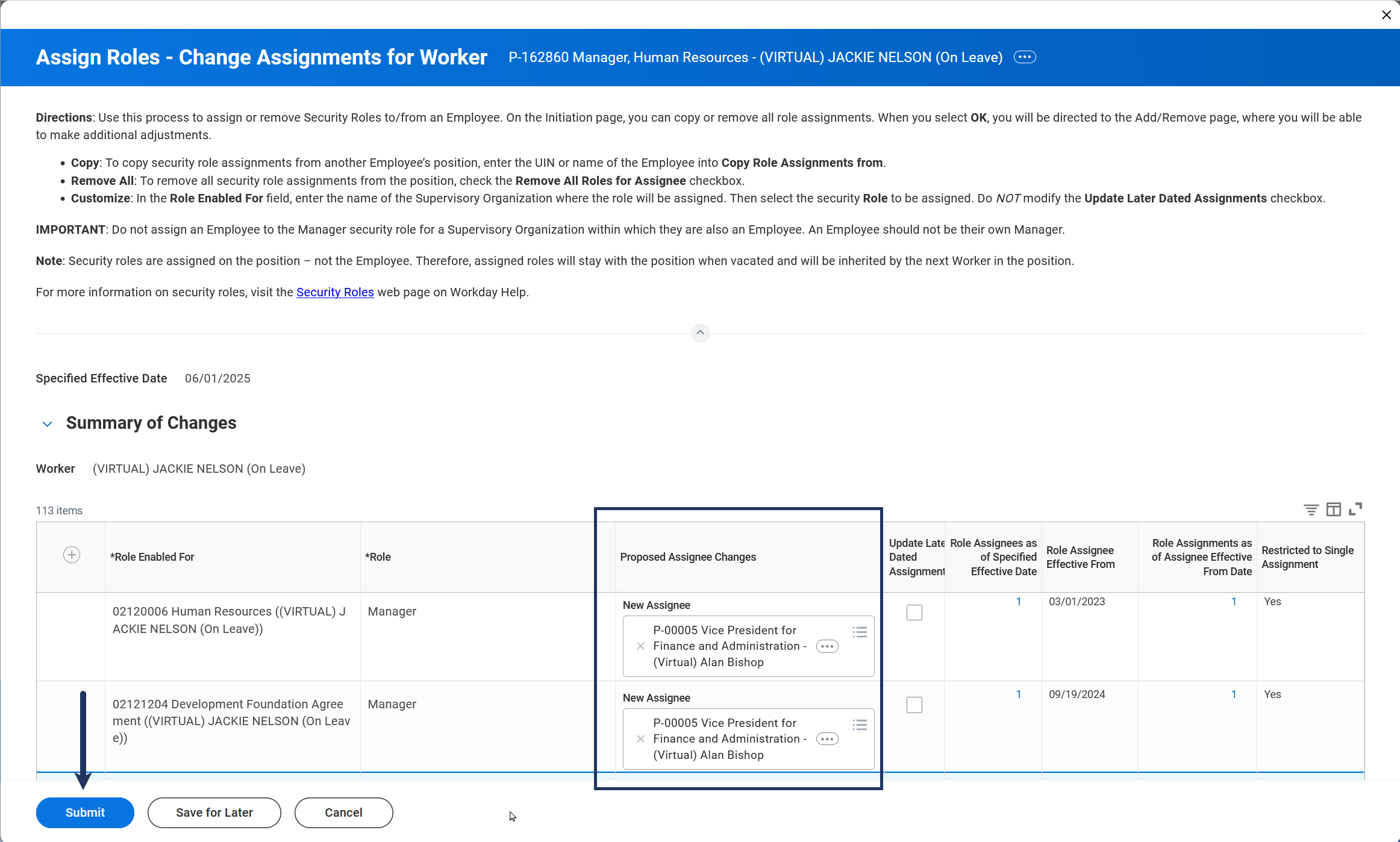Click the Proposed Assignee Changes column header
This screenshot has width=1400, height=842.
point(688,557)
